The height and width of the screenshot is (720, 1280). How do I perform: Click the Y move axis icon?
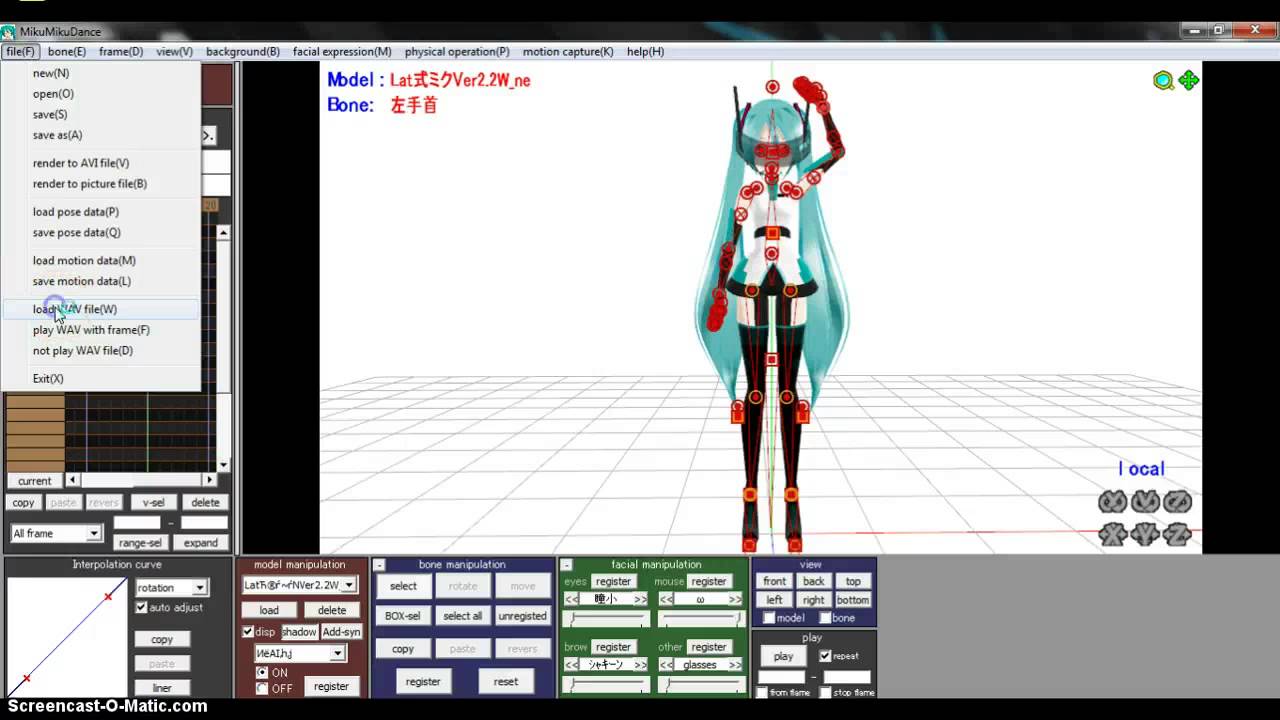point(1145,534)
